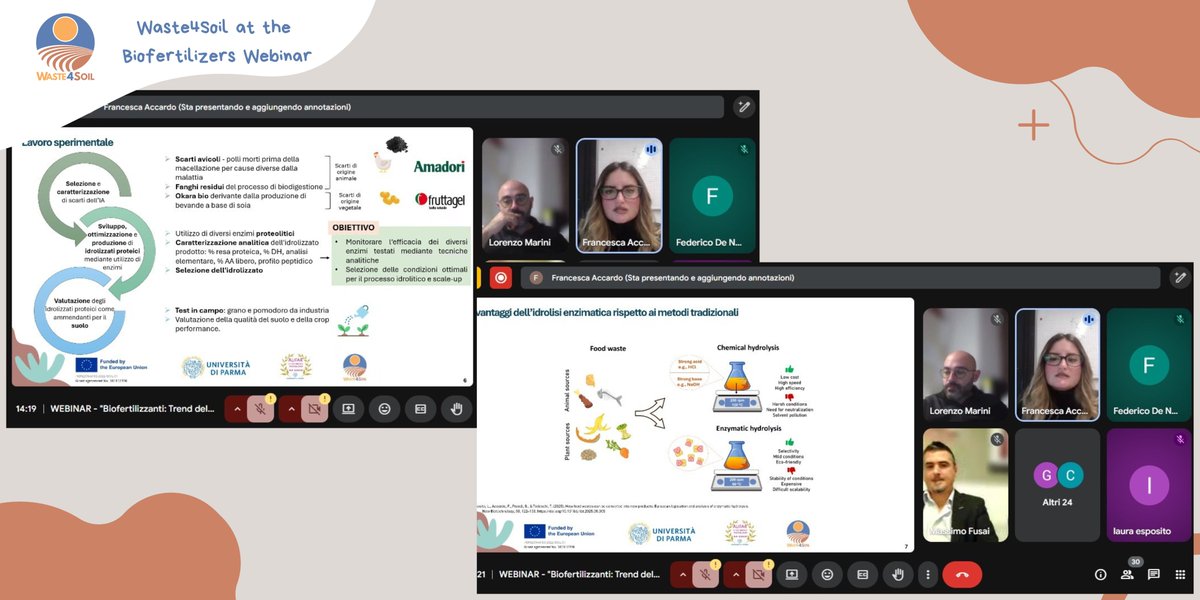Raise hand in front Meet window

pos(898,574)
